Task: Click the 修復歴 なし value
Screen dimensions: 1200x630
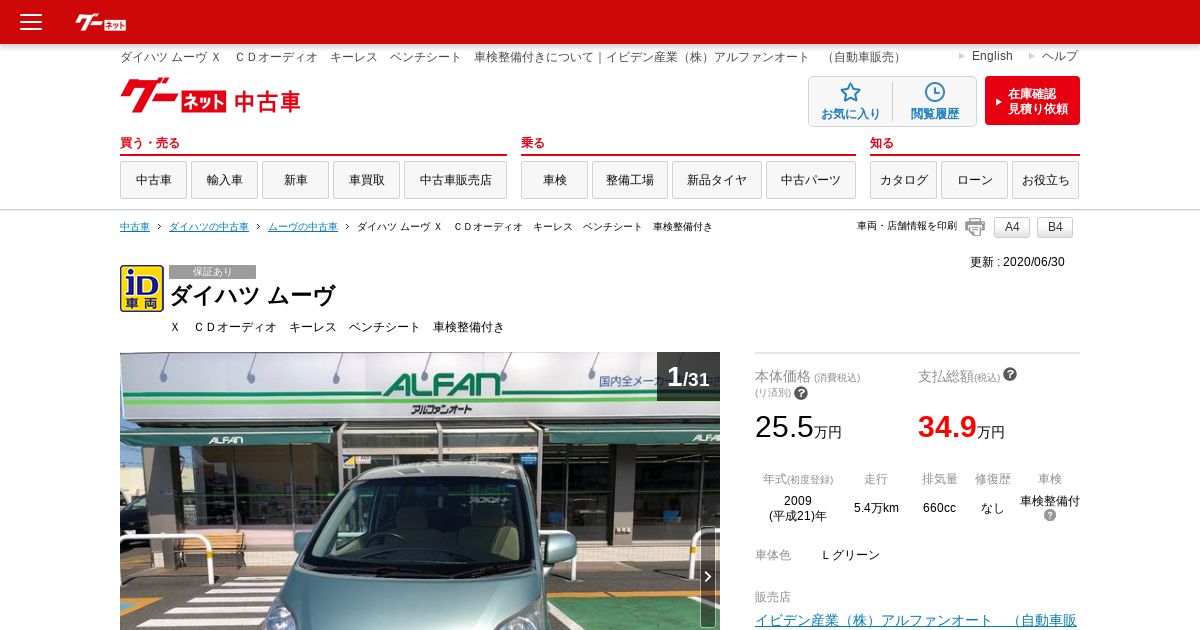Action: [992, 508]
